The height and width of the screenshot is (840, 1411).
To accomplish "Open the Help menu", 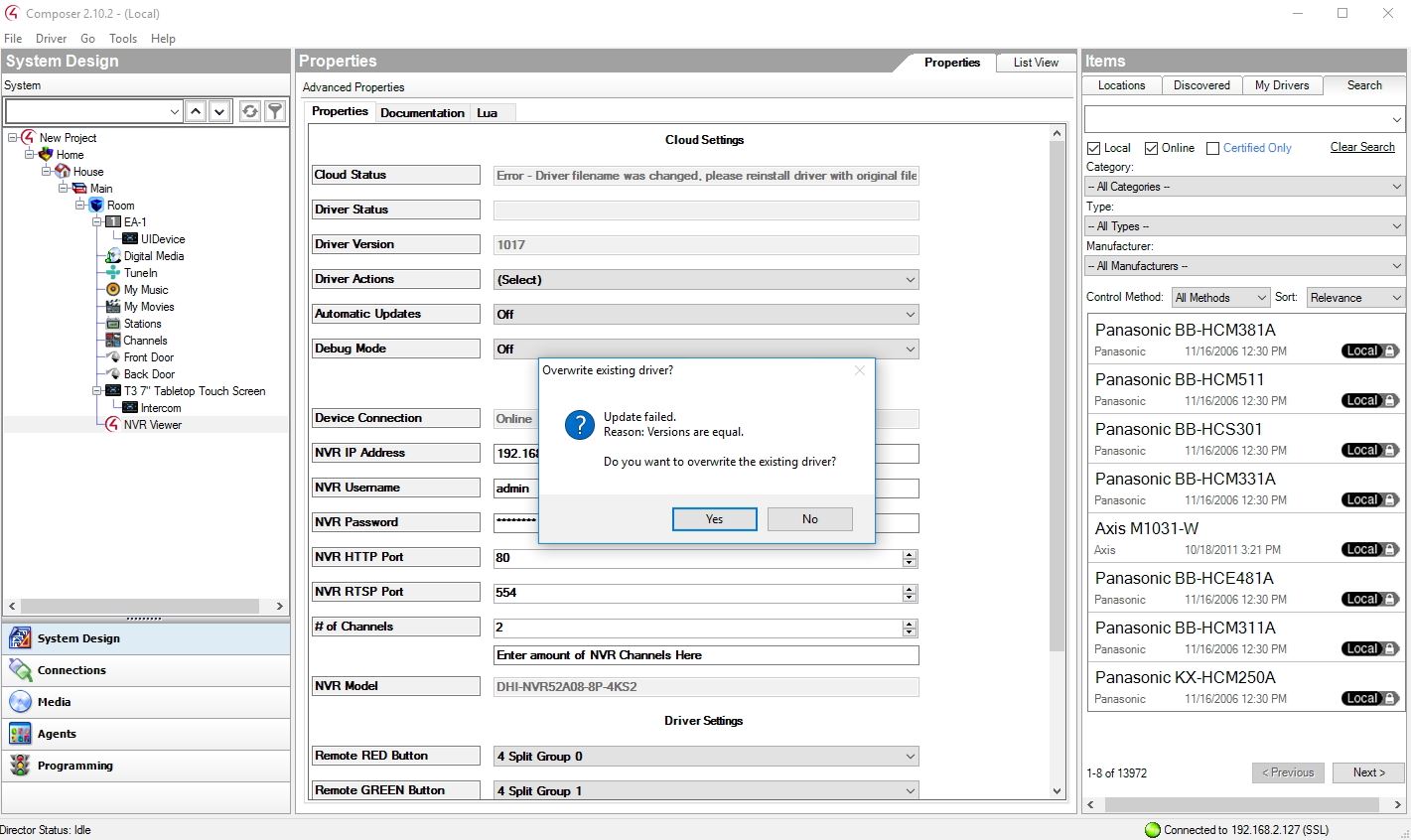I will 163,39.
